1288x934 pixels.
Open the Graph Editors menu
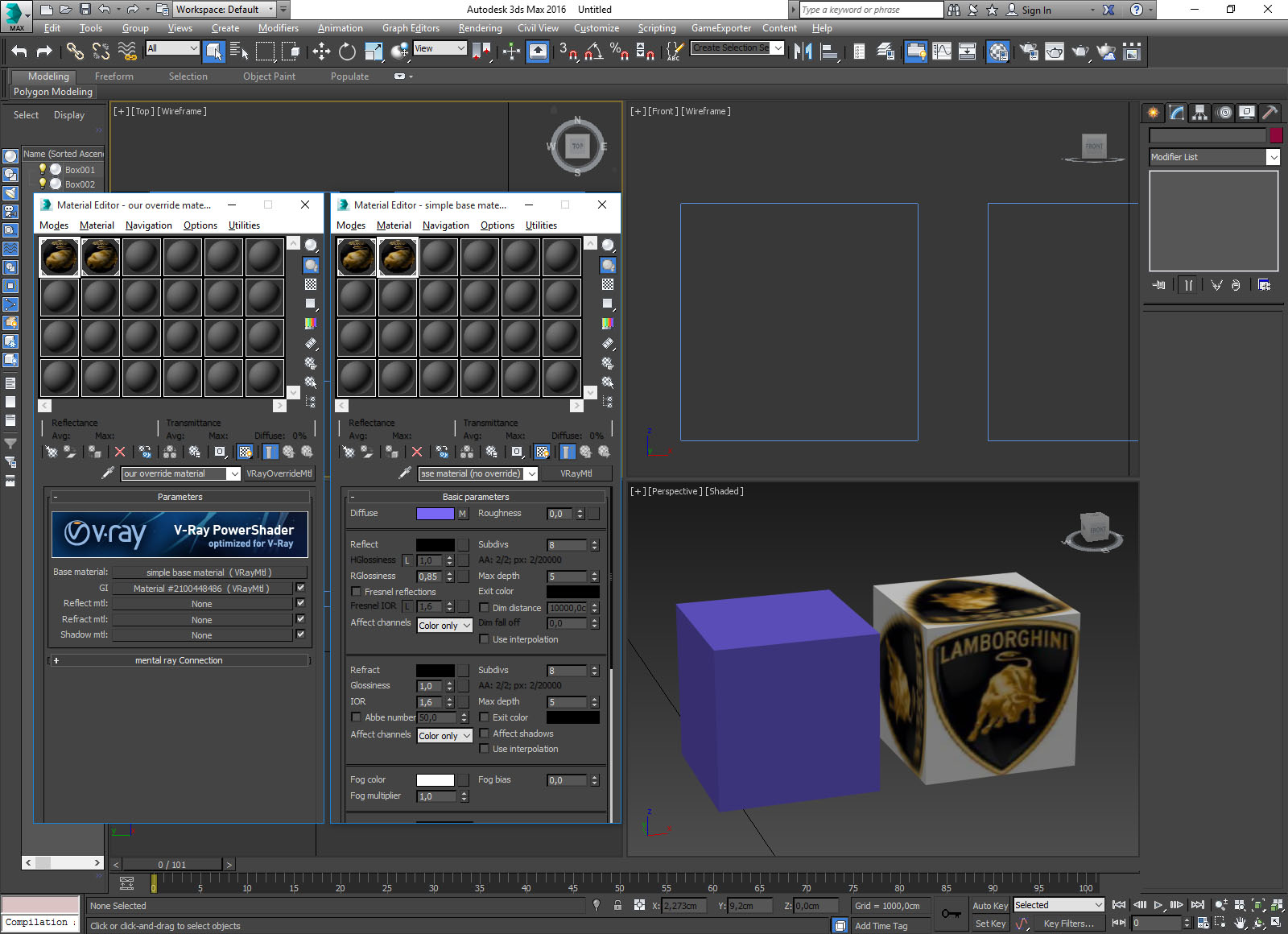click(411, 28)
